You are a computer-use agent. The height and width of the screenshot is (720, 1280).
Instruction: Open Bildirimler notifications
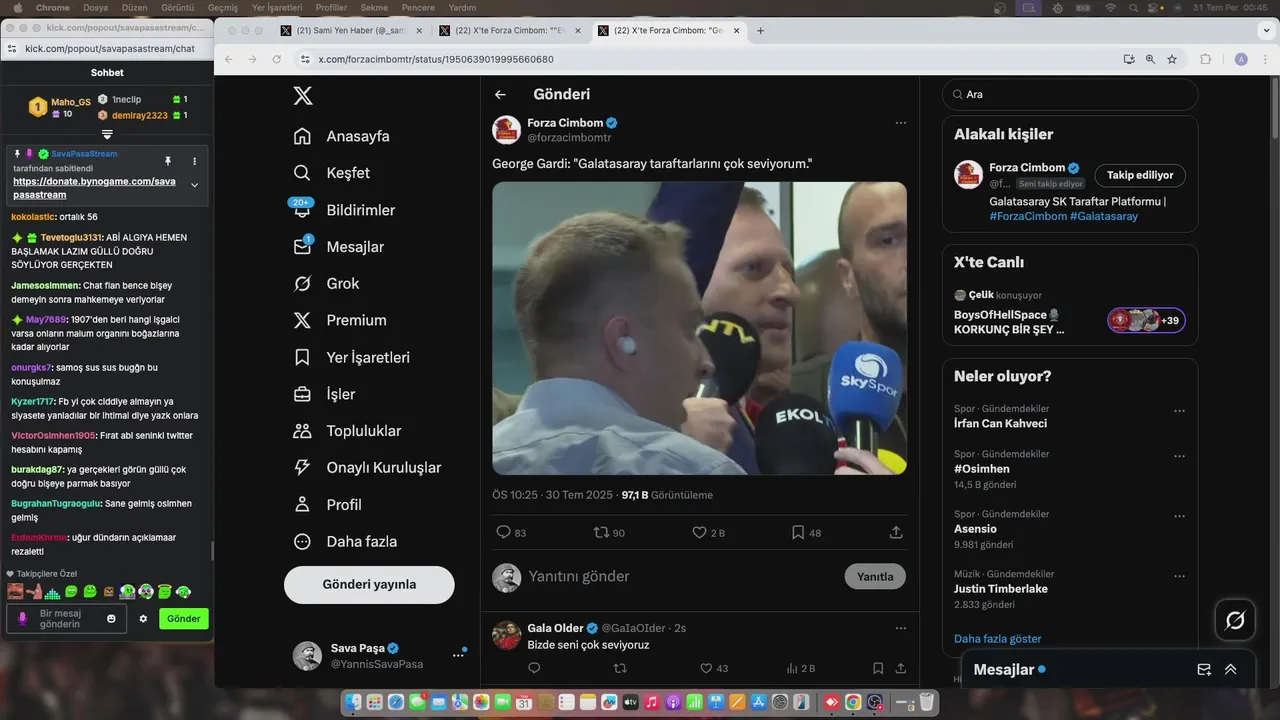pos(344,210)
